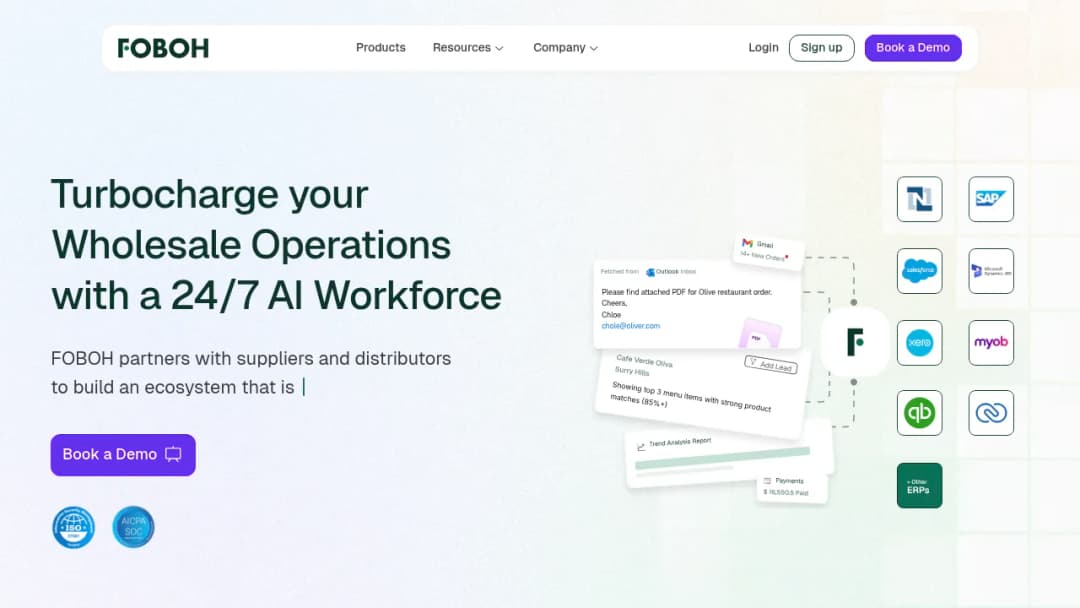The height and width of the screenshot is (608, 1080).
Task: Click the Outlook icon on the email card
Action: [x=650, y=272]
